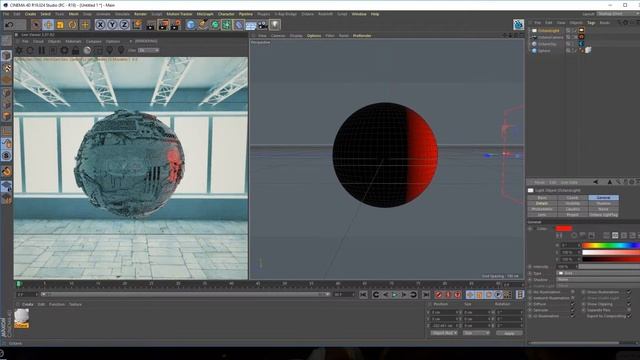
Task: Select the material thumbnail in Material Manager
Action: [x=21, y=317]
